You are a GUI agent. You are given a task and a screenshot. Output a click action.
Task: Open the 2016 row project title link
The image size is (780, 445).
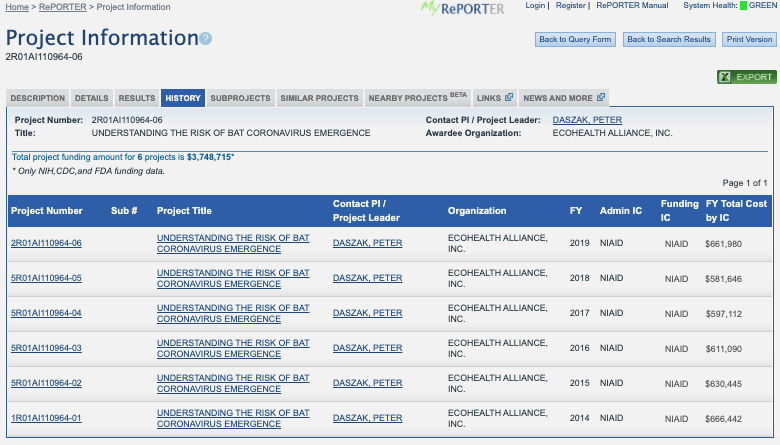[233, 348]
